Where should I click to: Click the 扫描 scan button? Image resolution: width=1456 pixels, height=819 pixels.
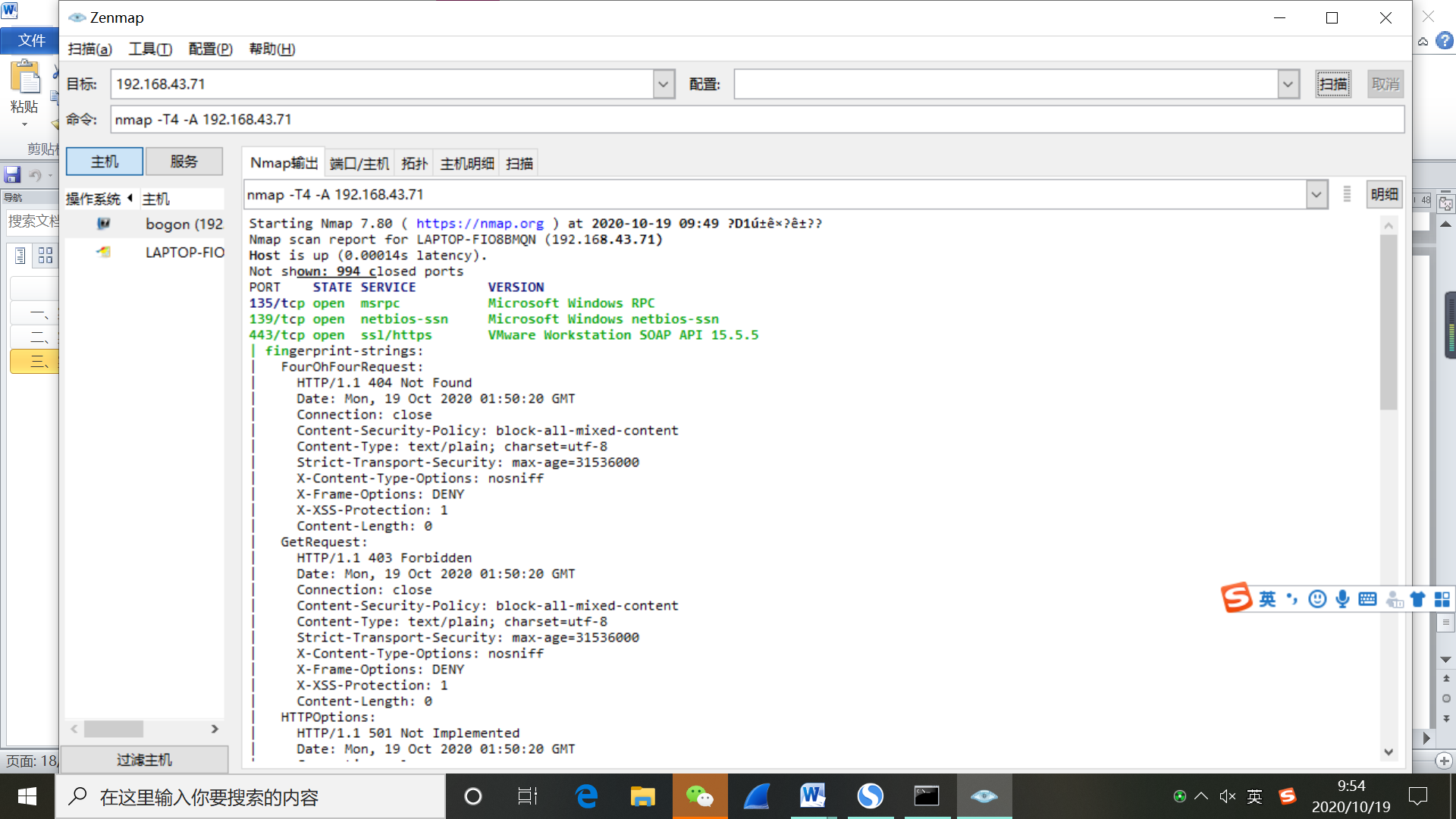1332,84
